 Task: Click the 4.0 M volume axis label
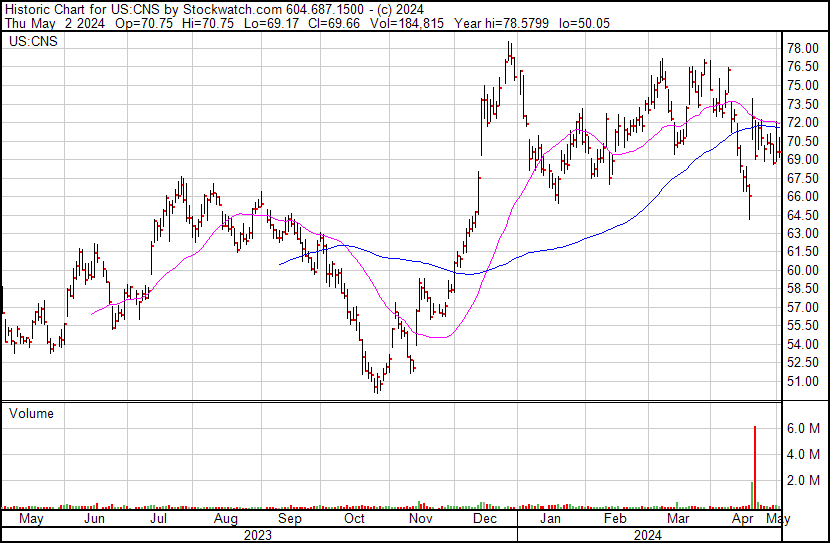click(x=804, y=454)
